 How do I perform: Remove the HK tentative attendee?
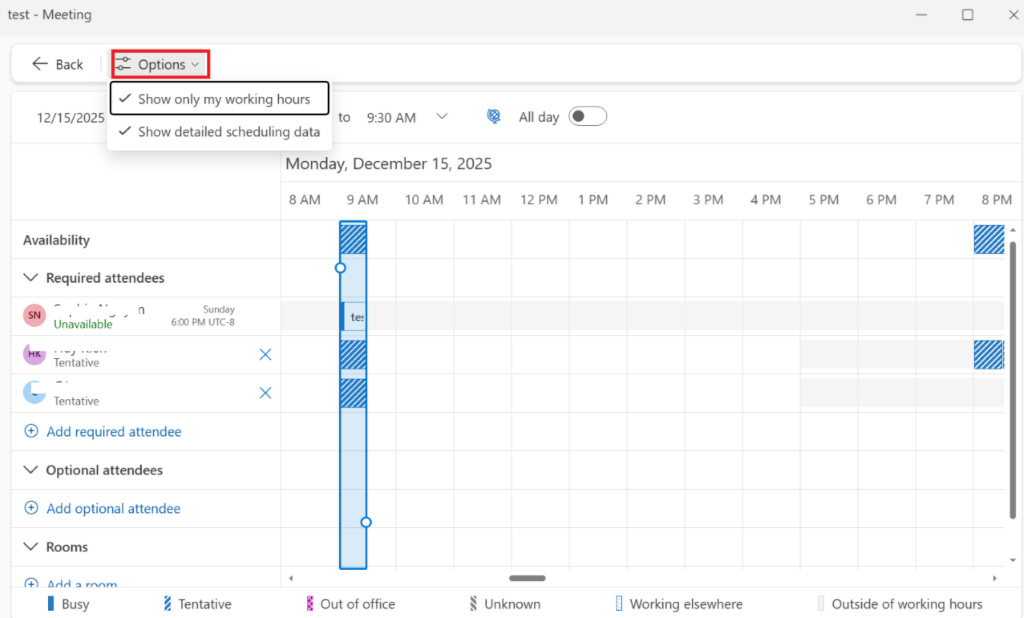coord(265,355)
